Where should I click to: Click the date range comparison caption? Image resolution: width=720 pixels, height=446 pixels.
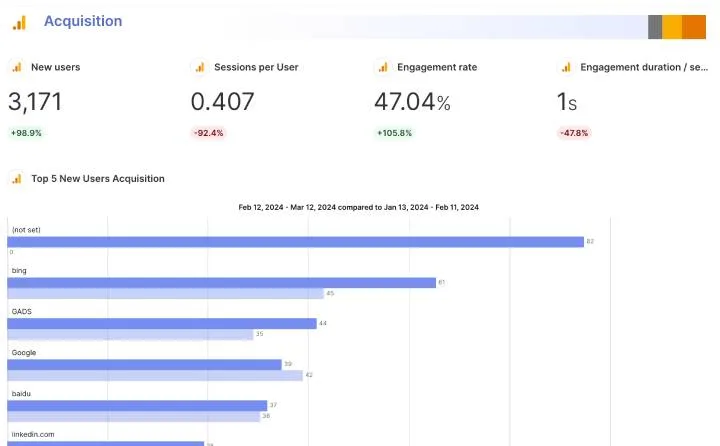(359, 207)
